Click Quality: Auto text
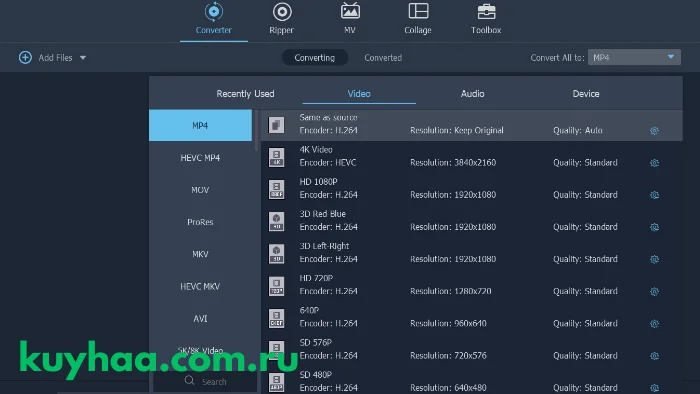The width and height of the screenshot is (700, 394). tap(578, 130)
